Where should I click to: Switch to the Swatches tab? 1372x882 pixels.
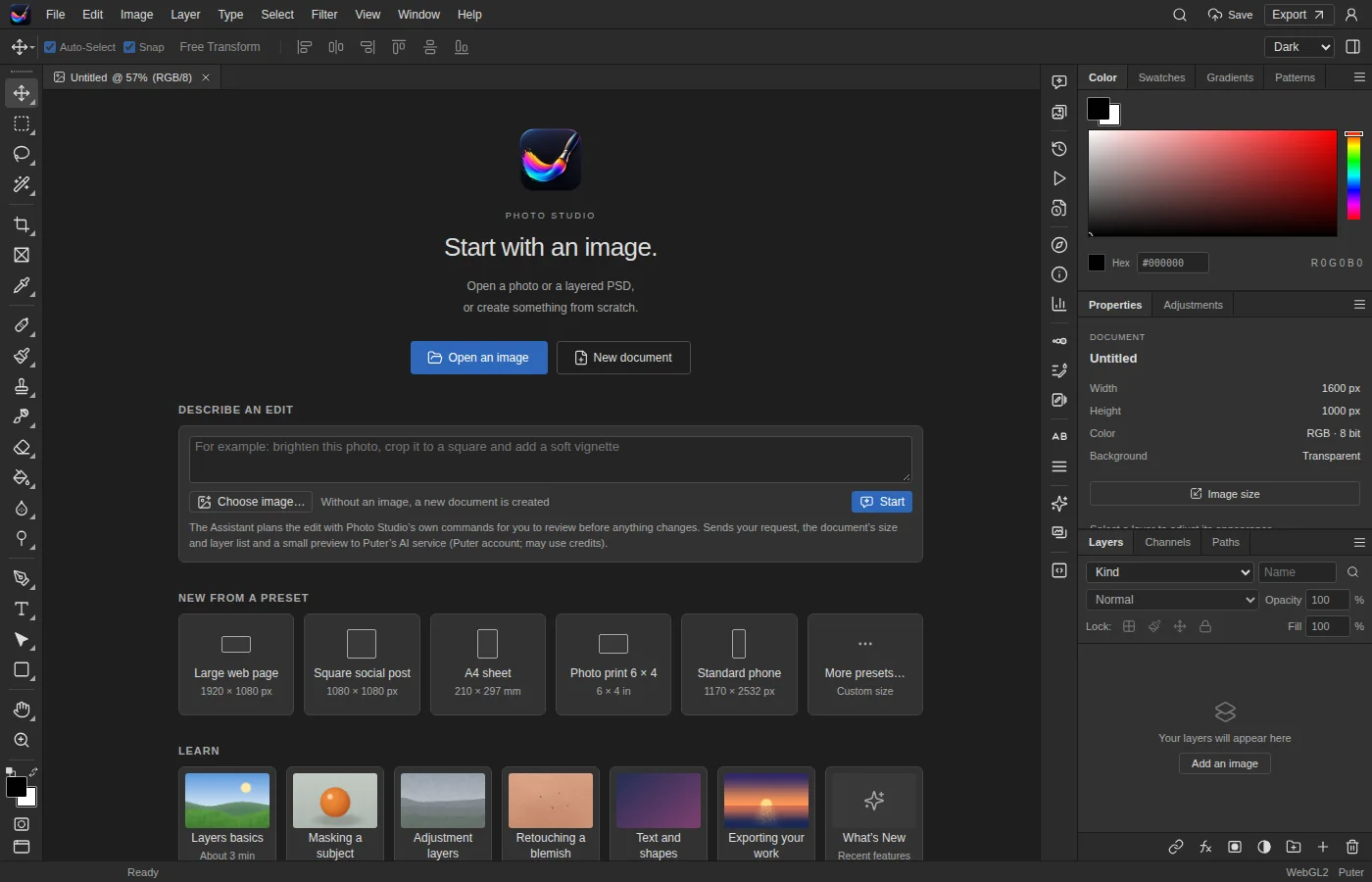pyautogui.click(x=1161, y=77)
